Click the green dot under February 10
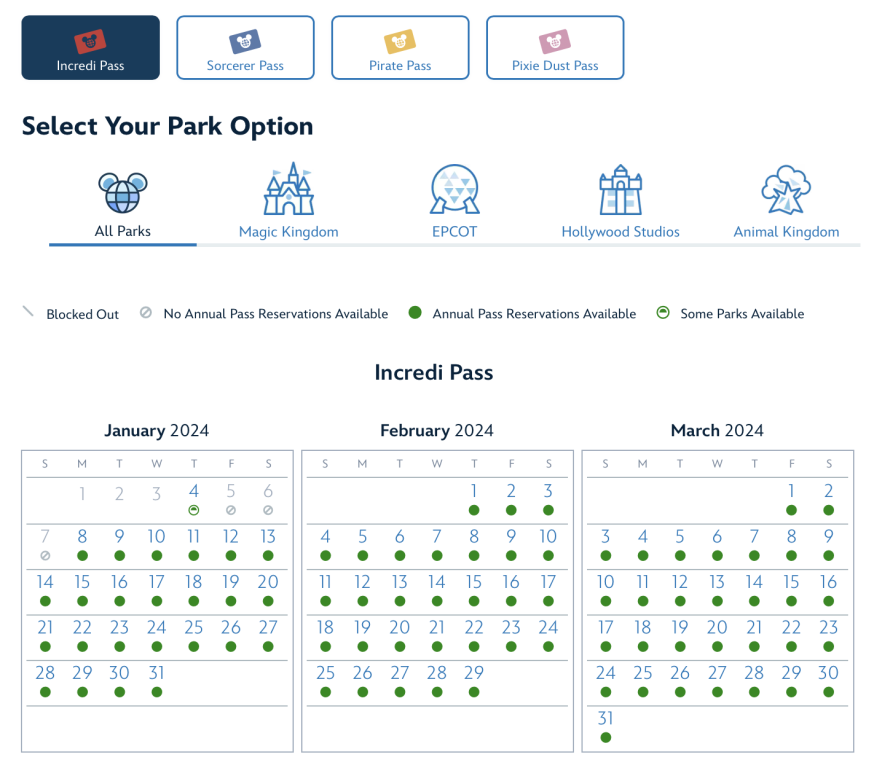The width and height of the screenshot is (874, 768). [548, 556]
